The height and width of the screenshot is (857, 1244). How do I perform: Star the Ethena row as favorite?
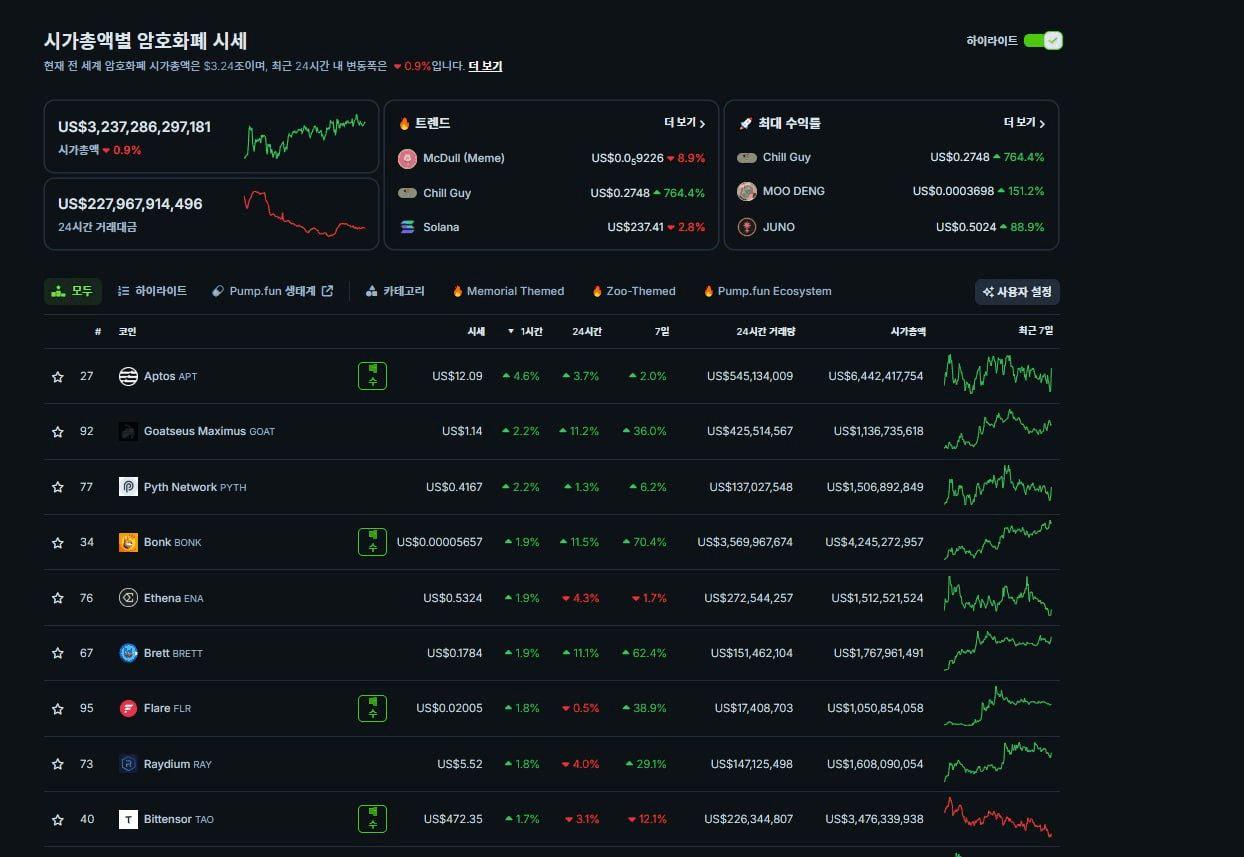[58, 598]
